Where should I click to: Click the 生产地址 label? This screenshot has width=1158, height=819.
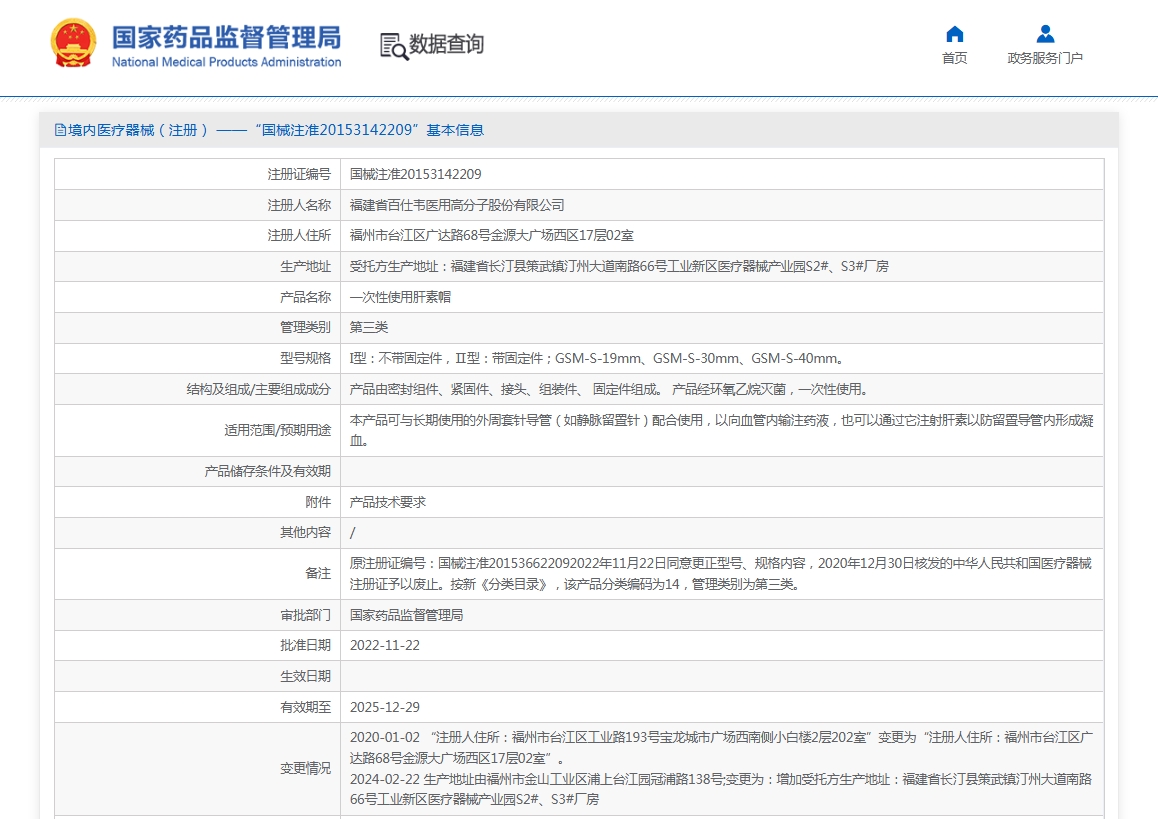point(306,267)
